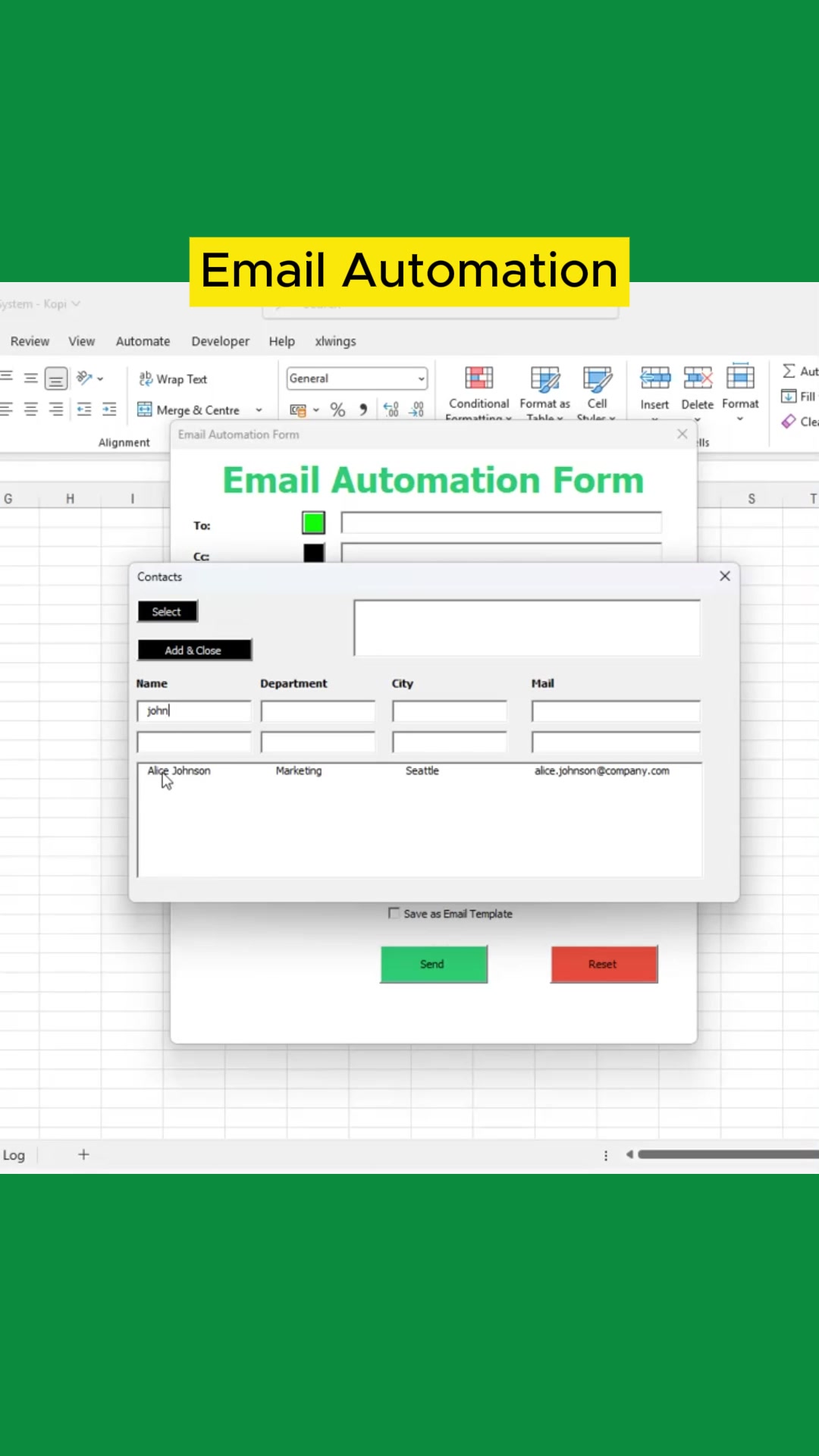Image resolution: width=819 pixels, height=1456 pixels.
Task: Click the center horizontal align icon
Action: (x=31, y=409)
